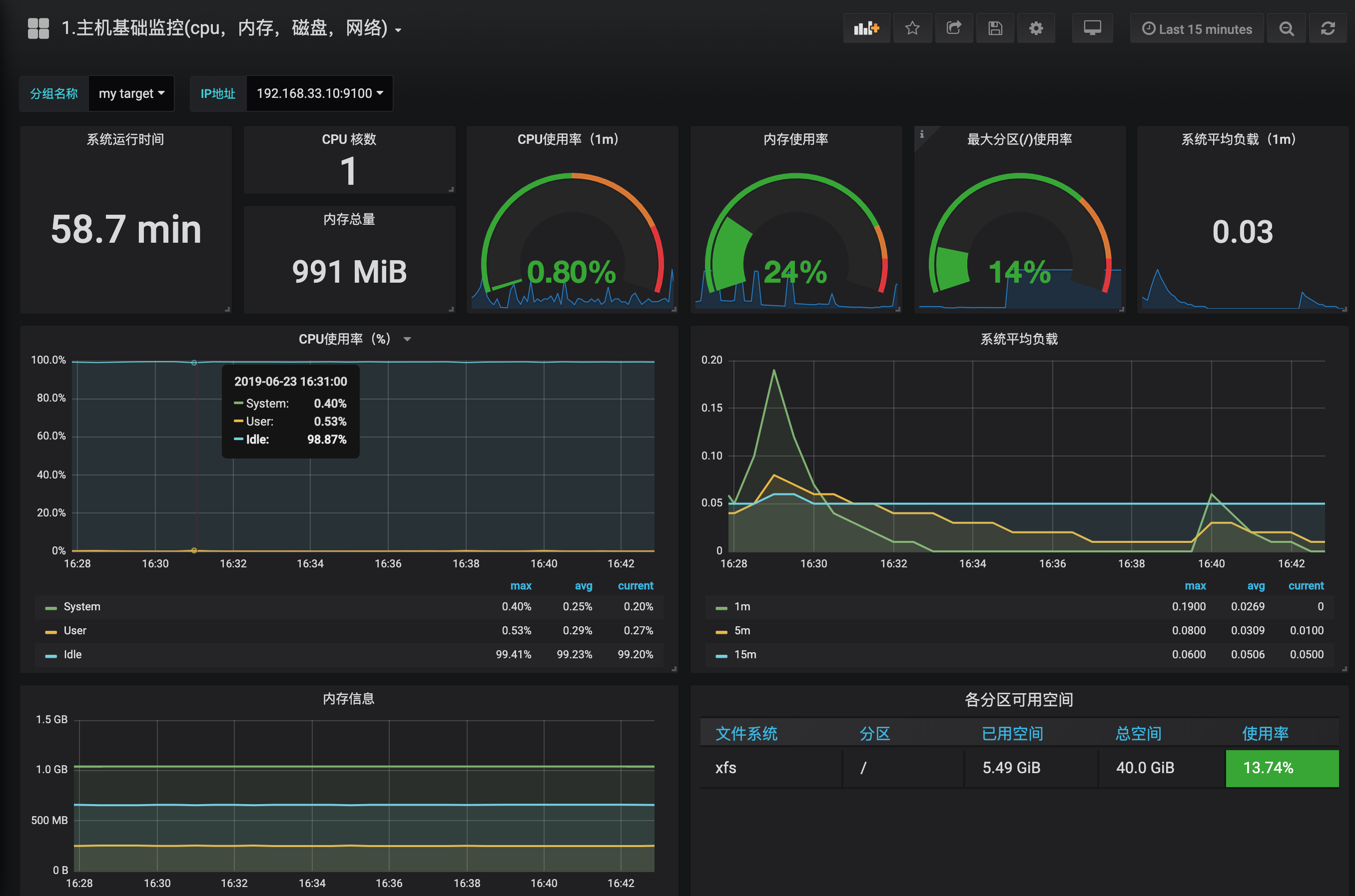1355x896 pixels.
Task: Sort CPU legend by avg column
Action: tap(584, 586)
